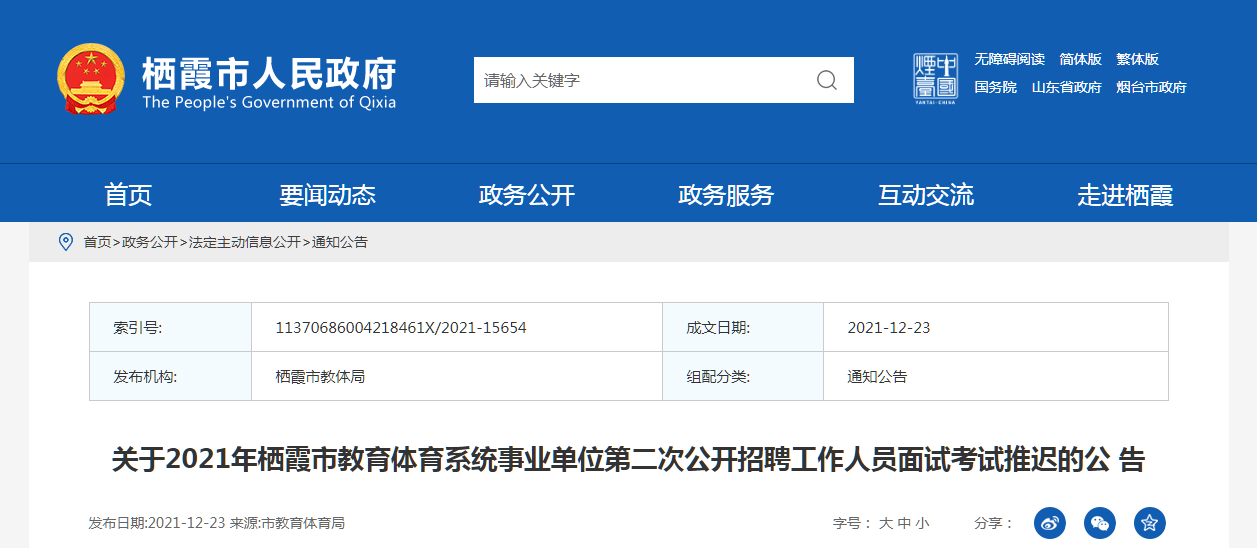Open the 政务公开 navigation tab

pos(527,195)
